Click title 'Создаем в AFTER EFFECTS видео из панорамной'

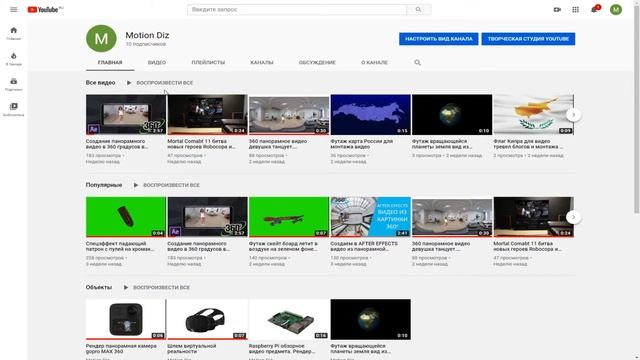(x=364, y=247)
